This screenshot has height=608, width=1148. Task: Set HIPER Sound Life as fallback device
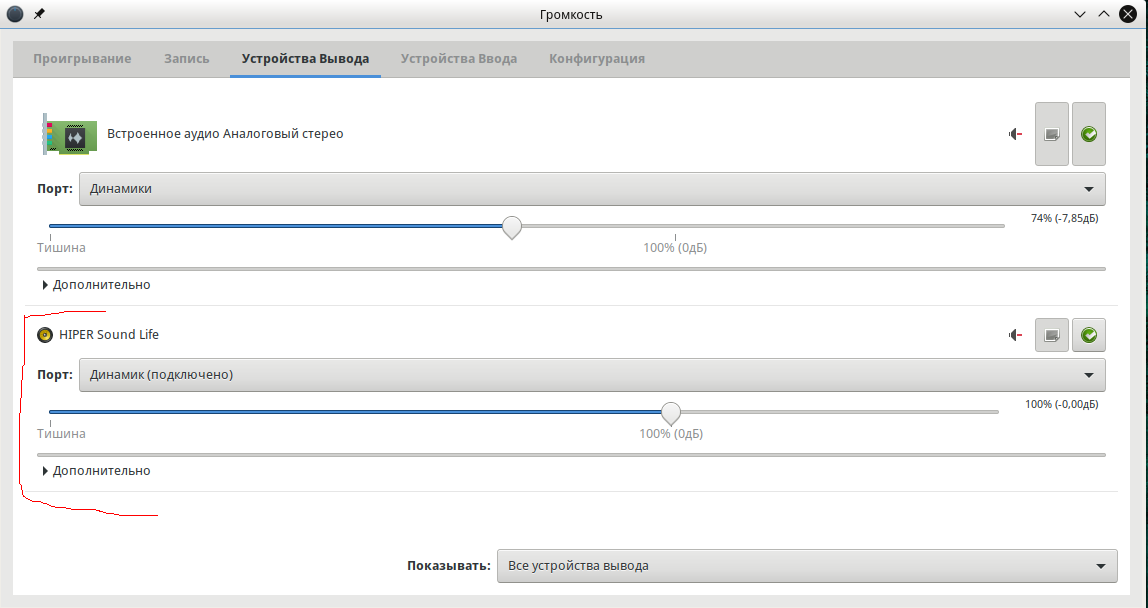(1089, 335)
